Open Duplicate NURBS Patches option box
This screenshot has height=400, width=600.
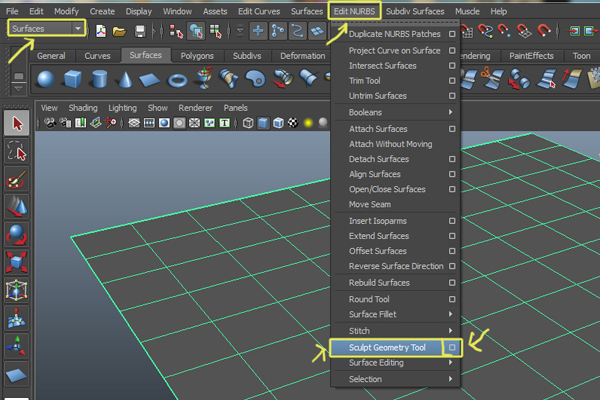[452, 34]
